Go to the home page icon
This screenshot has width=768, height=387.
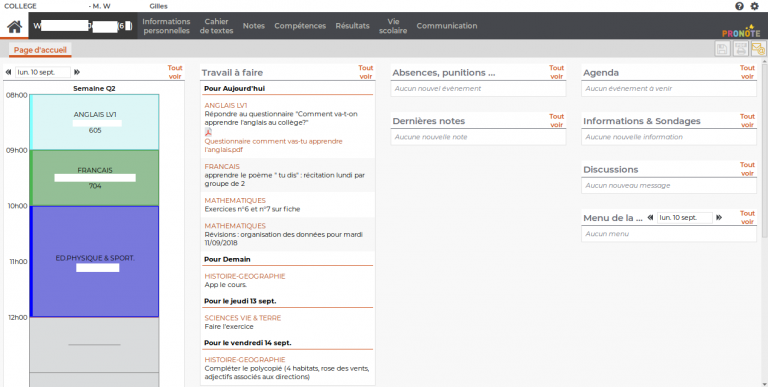(x=14, y=26)
